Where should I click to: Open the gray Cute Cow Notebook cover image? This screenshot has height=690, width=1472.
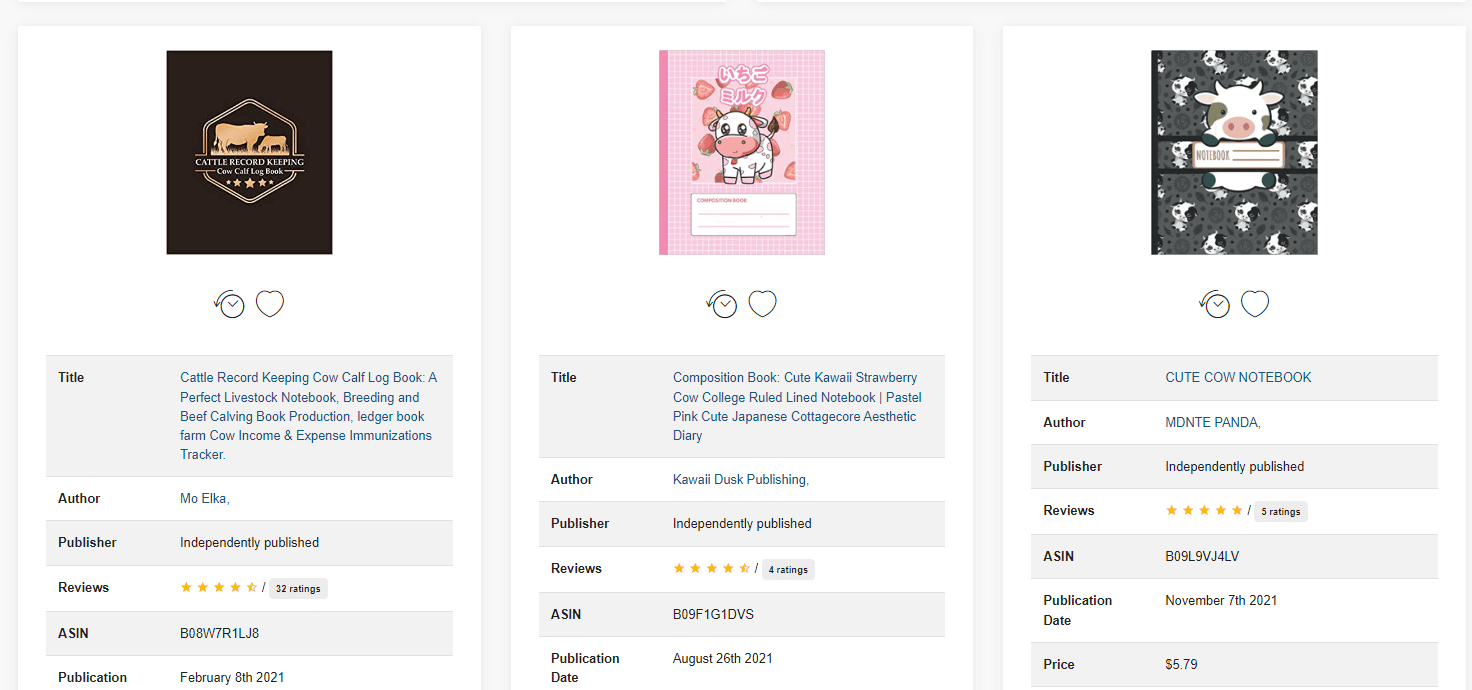[x=1234, y=152]
